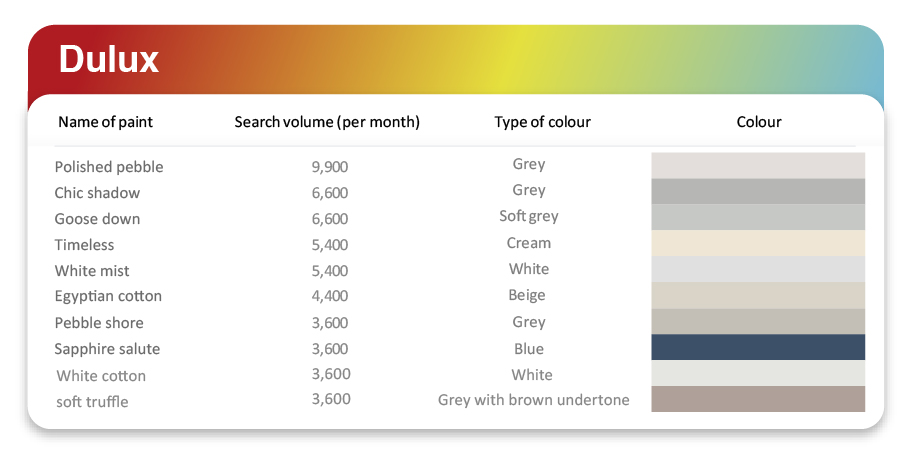
Task: Choose the Pebble shore colour swatch
Action: click(757, 321)
